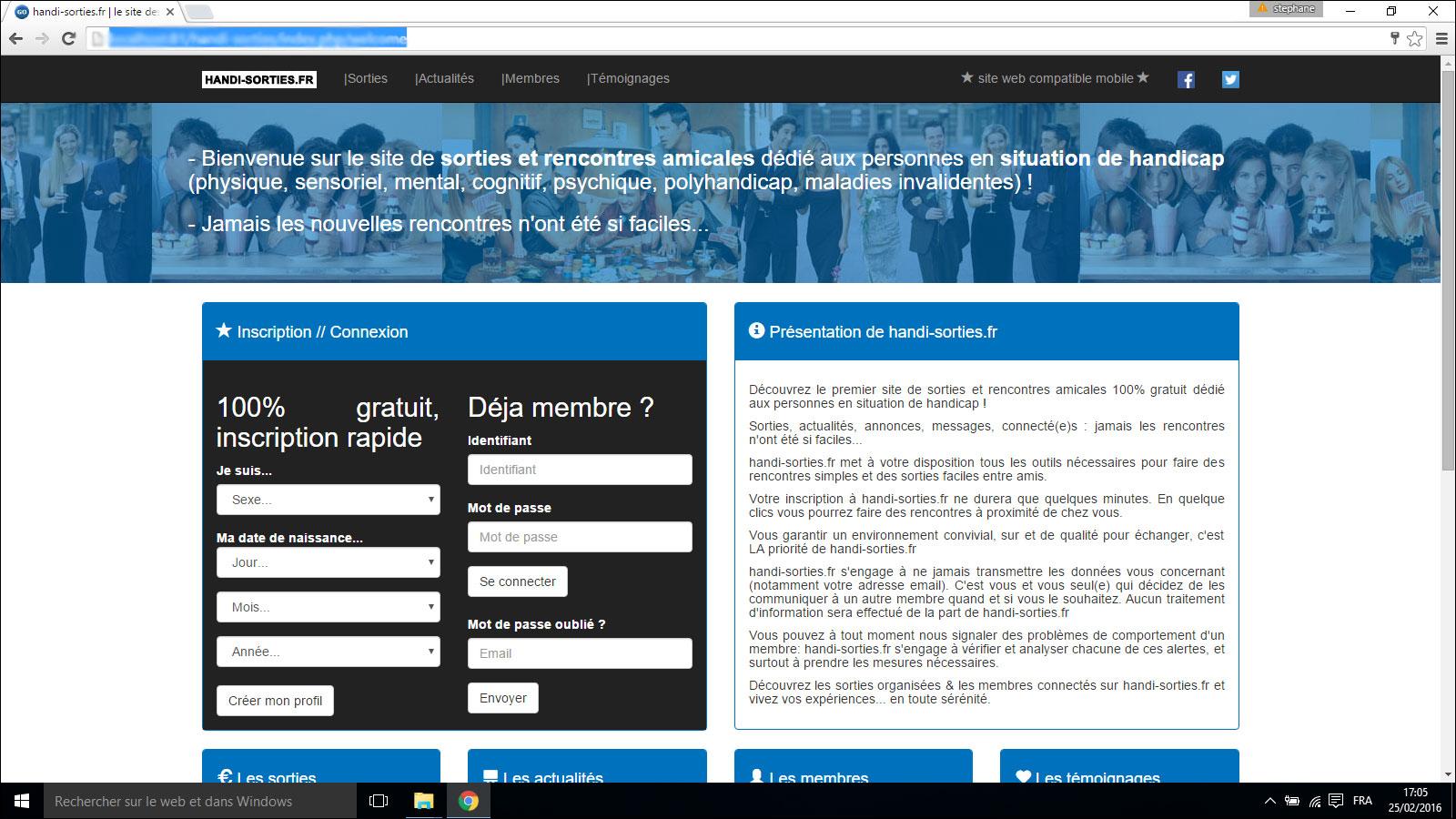Click the browser back arrow

[15, 38]
